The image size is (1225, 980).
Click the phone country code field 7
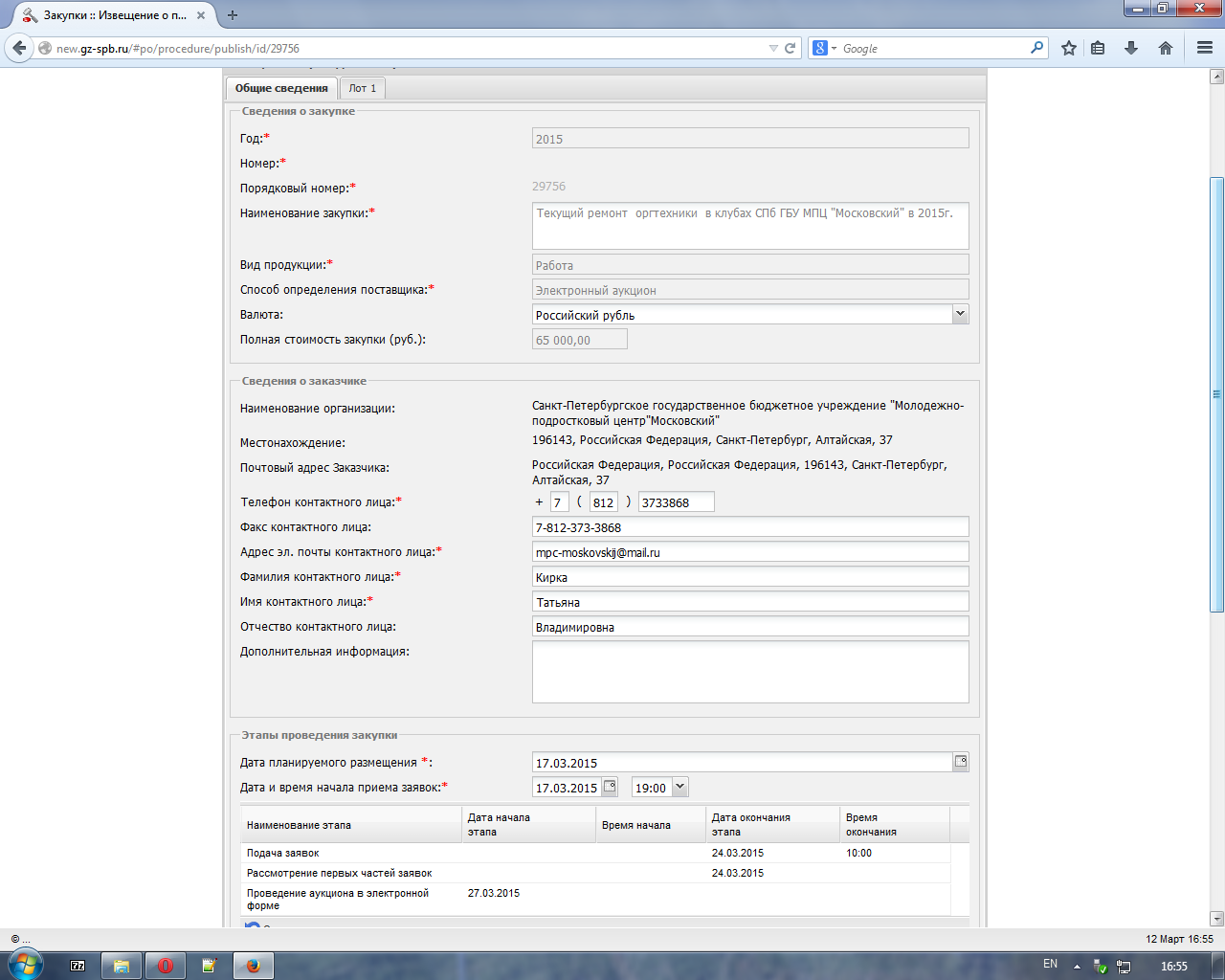(x=560, y=501)
